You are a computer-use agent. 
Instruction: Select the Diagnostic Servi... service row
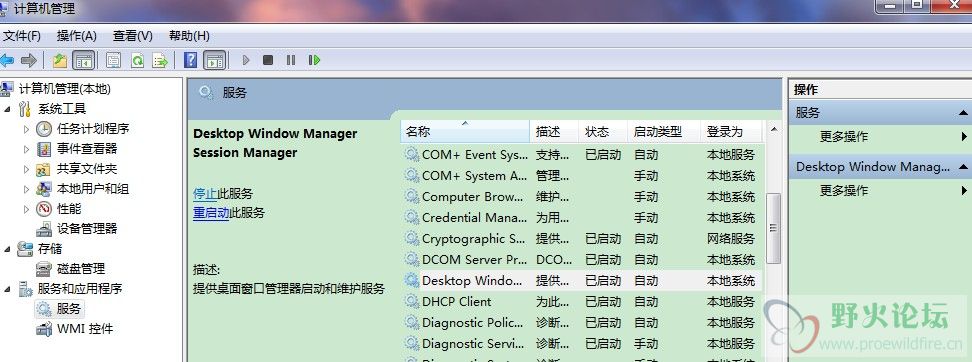click(581, 343)
